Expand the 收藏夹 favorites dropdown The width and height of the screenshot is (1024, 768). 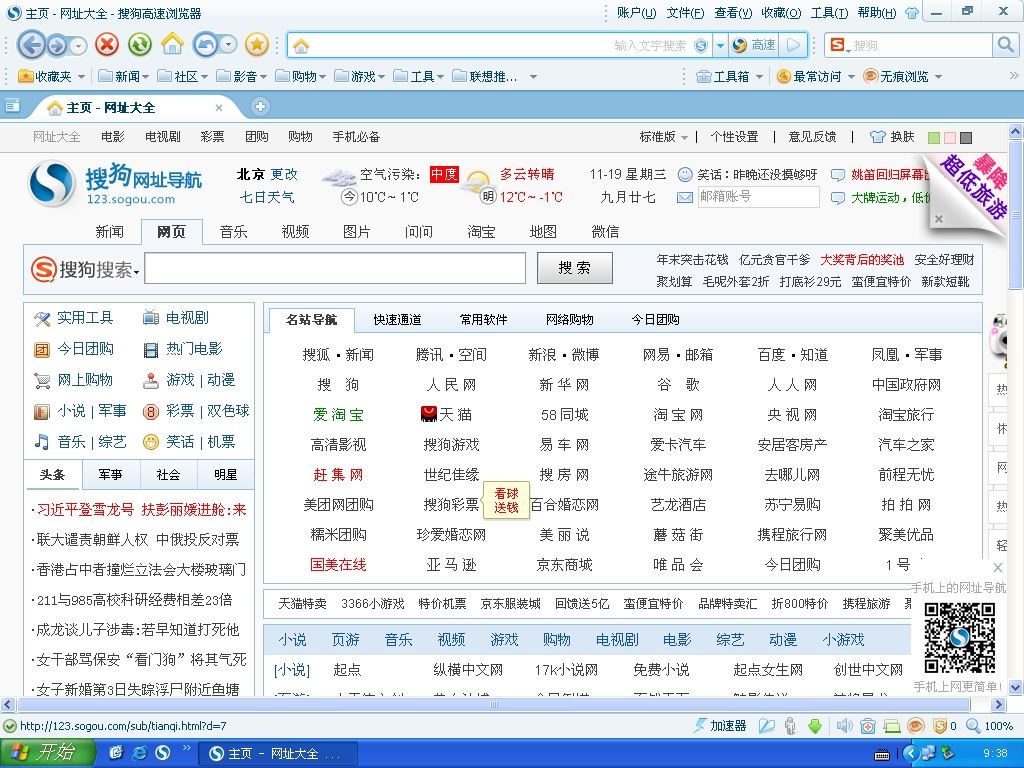(x=82, y=77)
